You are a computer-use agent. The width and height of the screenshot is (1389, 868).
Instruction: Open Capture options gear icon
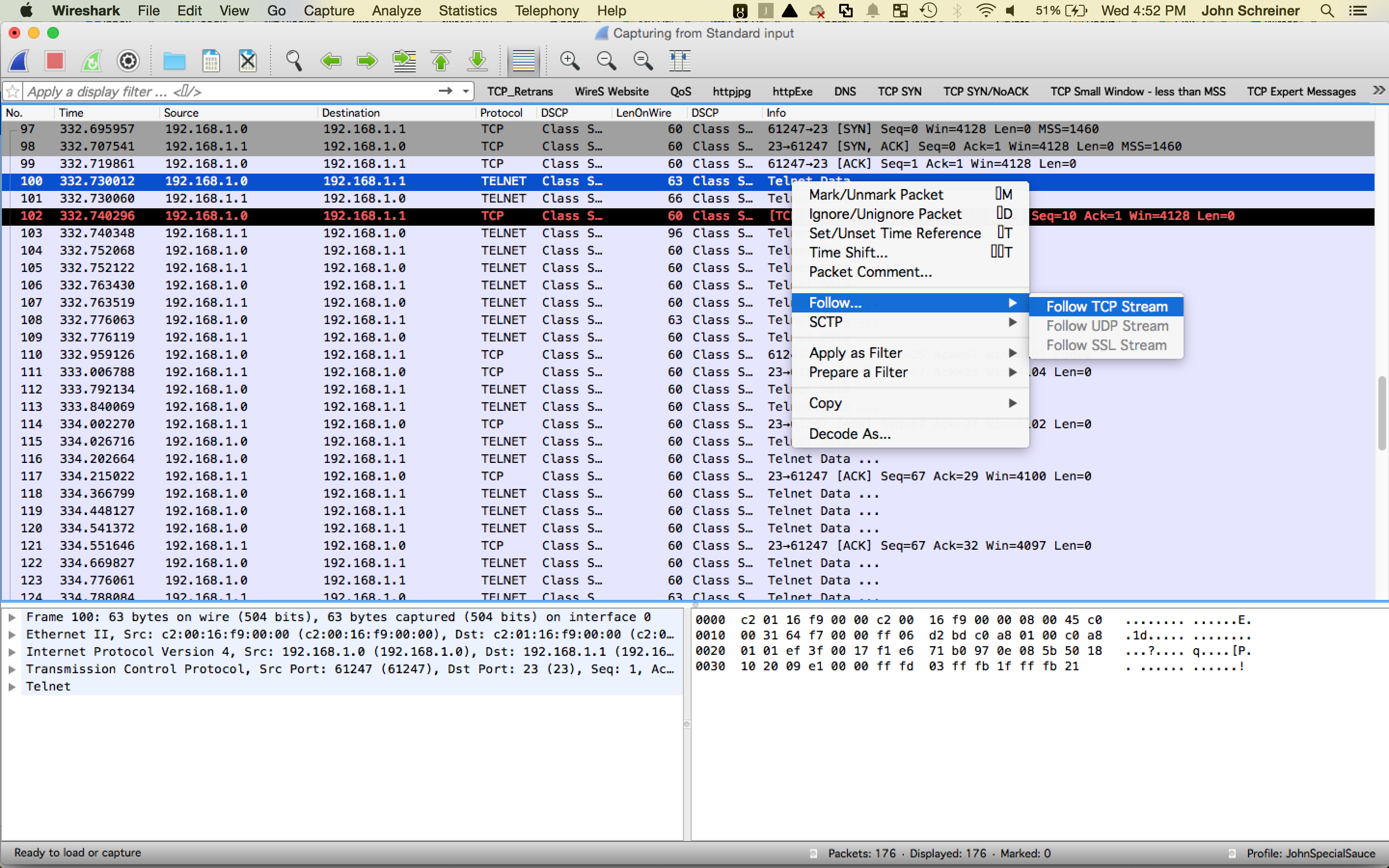128,61
